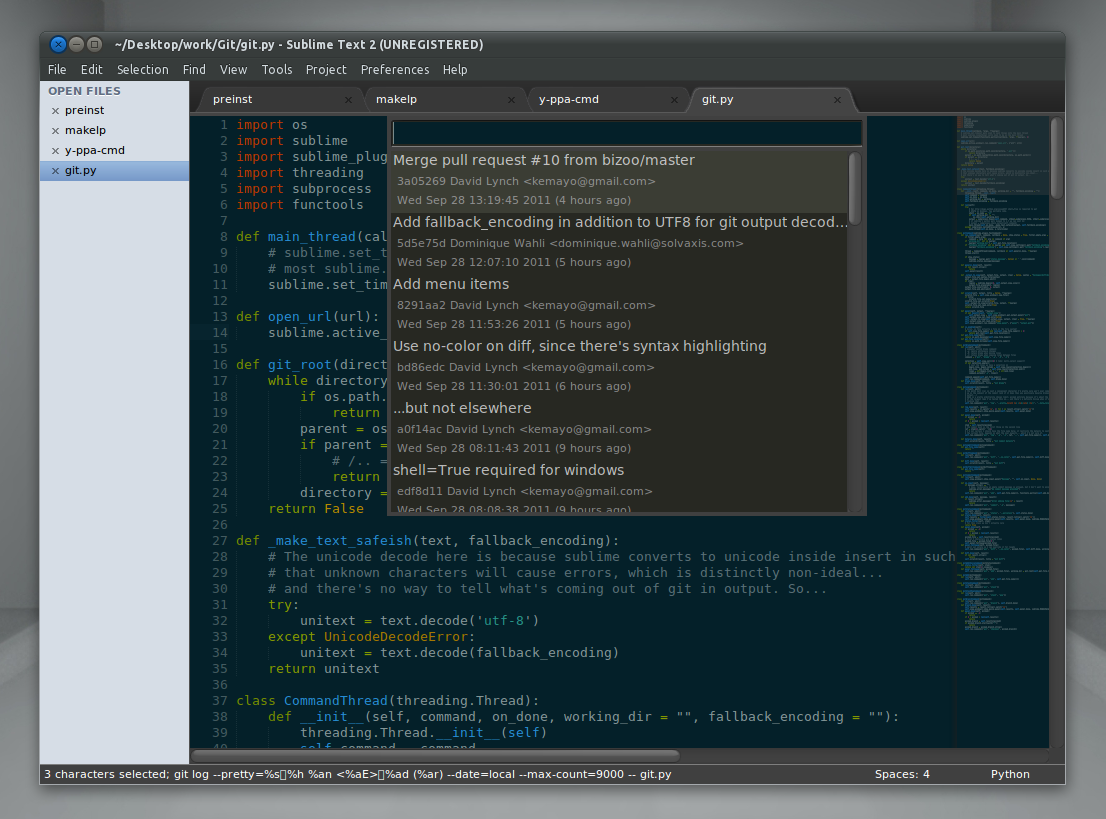Click the editor vertical scrollbar thumb

point(1056,159)
